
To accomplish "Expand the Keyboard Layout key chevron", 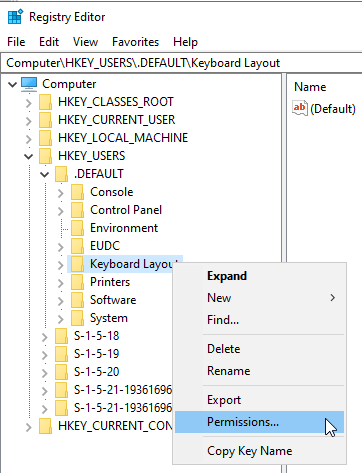I will [x=61, y=265].
